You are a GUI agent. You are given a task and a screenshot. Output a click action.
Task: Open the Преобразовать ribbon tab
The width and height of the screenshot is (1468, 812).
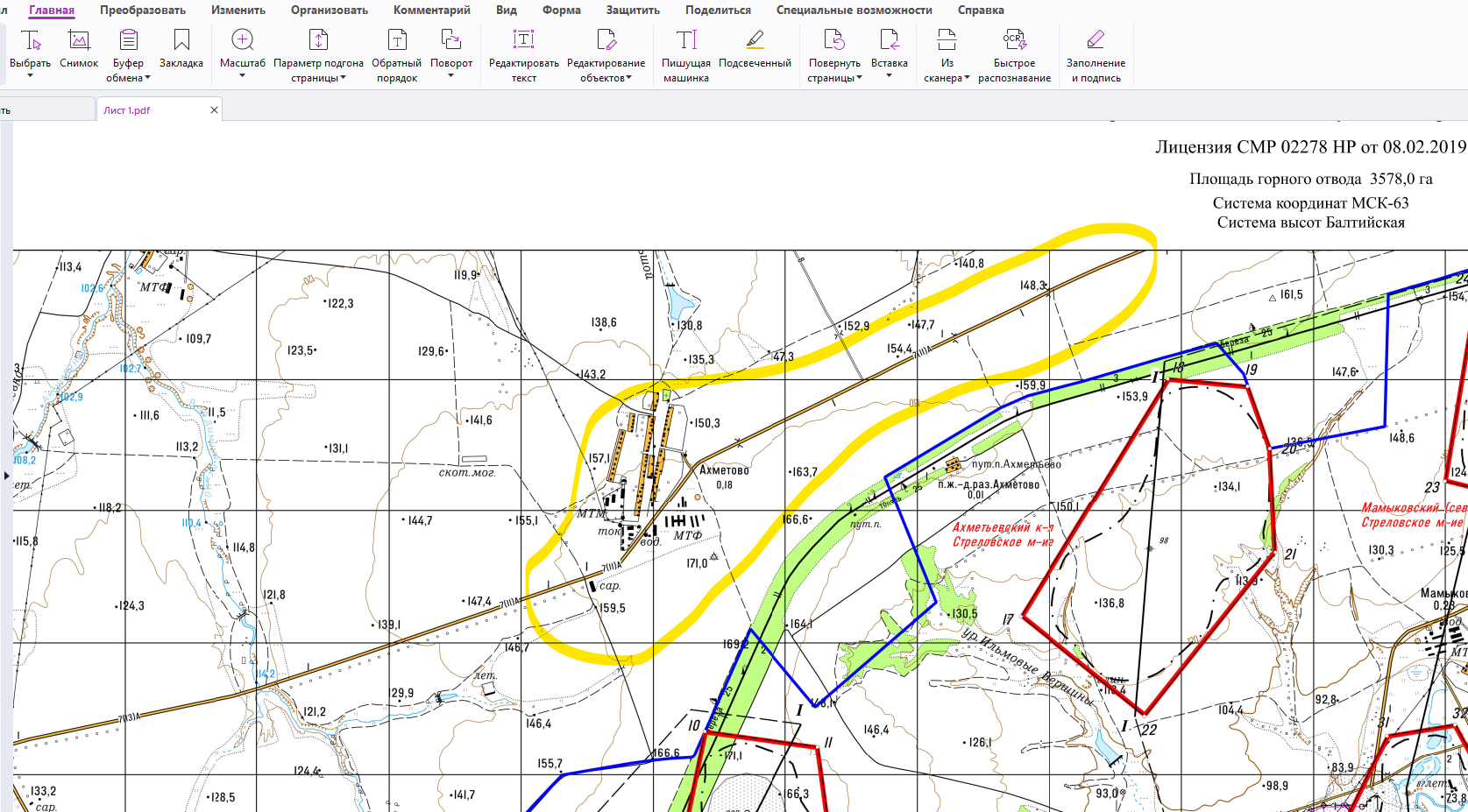click(143, 11)
